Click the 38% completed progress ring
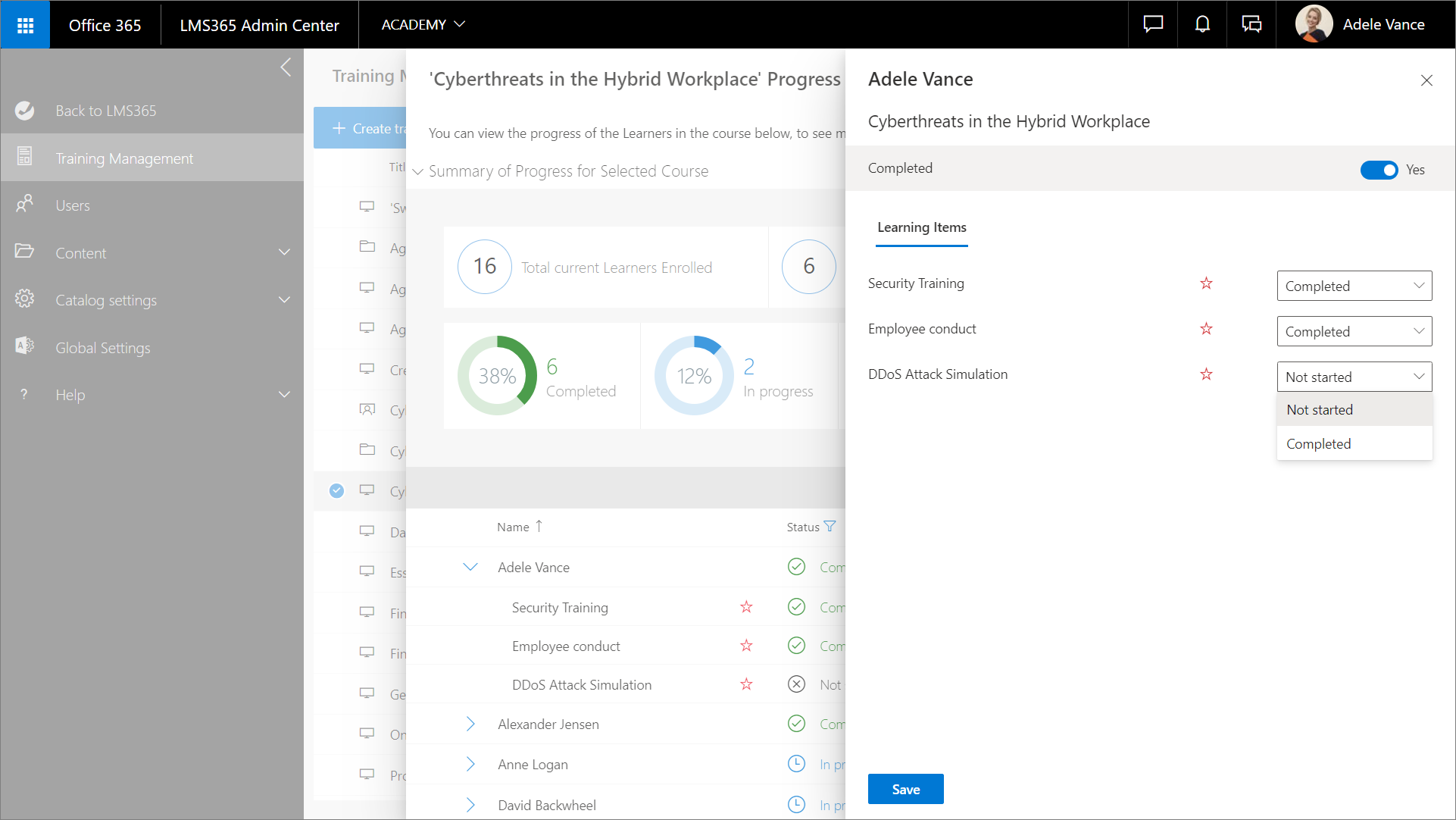The height and width of the screenshot is (820, 1456). tap(497, 376)
